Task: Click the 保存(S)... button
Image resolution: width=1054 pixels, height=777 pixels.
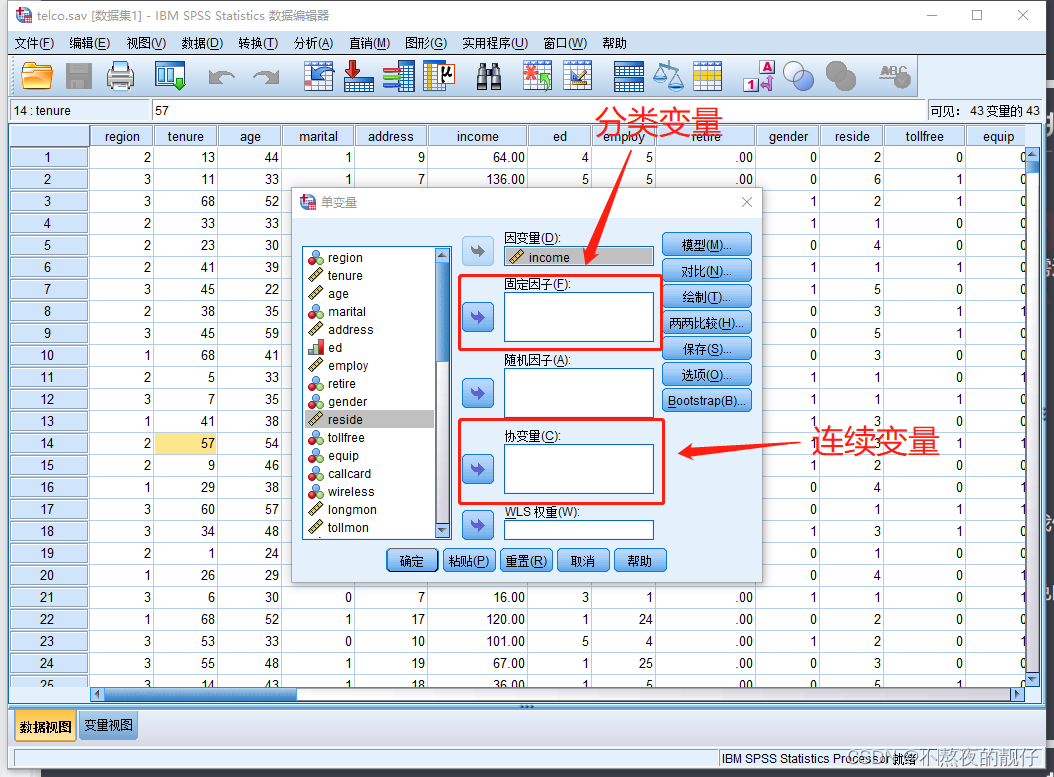Action: (x=706, y=349)
